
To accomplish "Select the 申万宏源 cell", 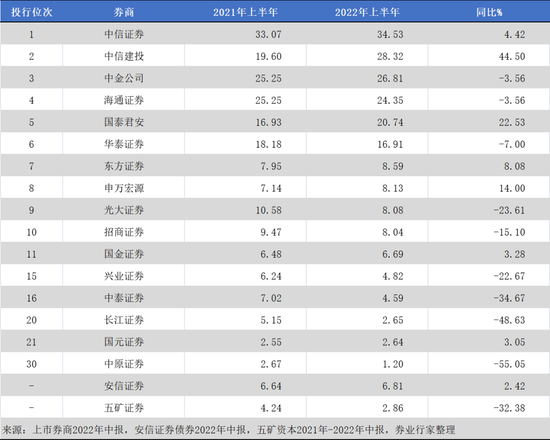I will click(124, 188).
